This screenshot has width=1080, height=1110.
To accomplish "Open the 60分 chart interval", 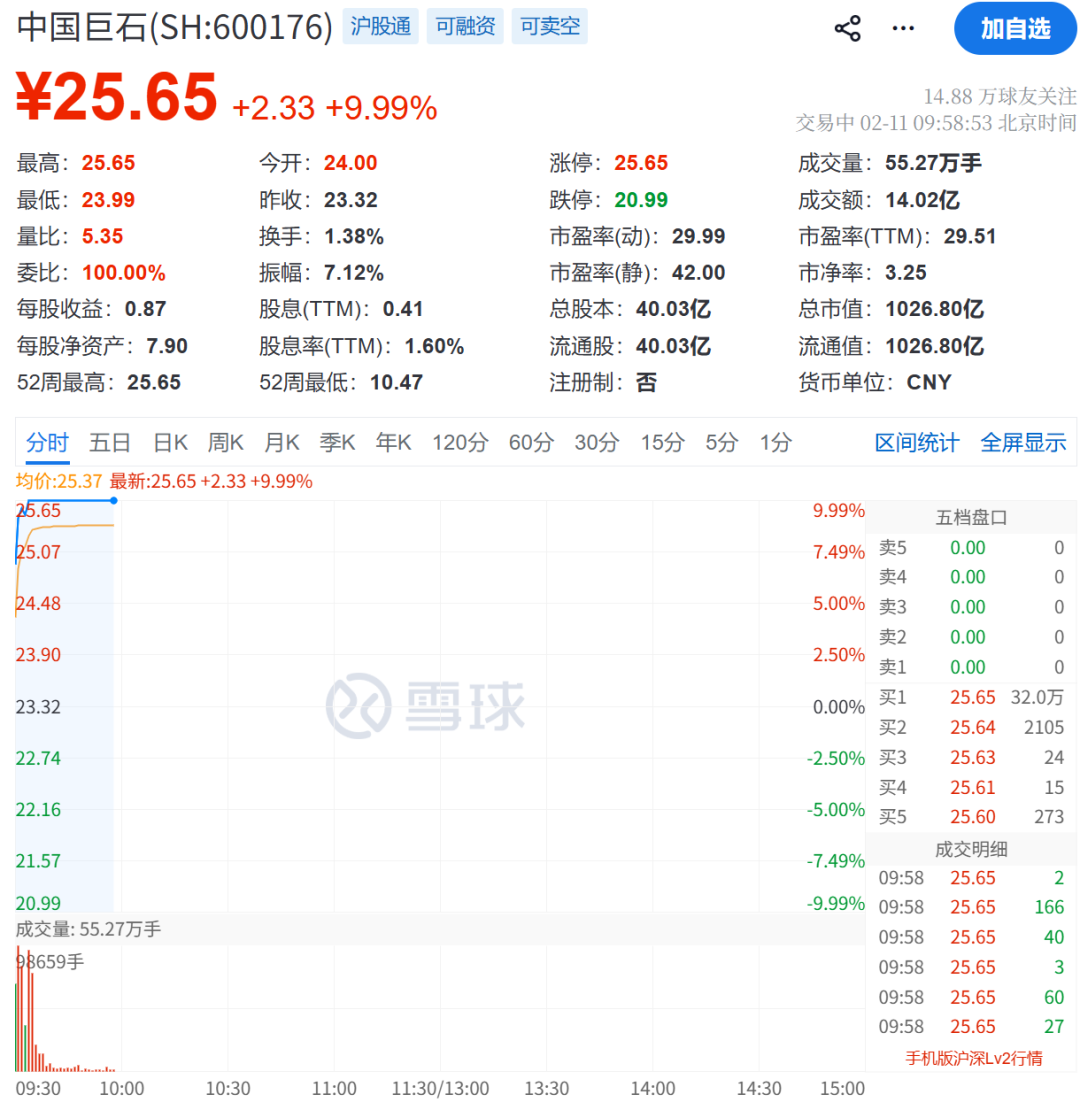I will tap(531, 443).
